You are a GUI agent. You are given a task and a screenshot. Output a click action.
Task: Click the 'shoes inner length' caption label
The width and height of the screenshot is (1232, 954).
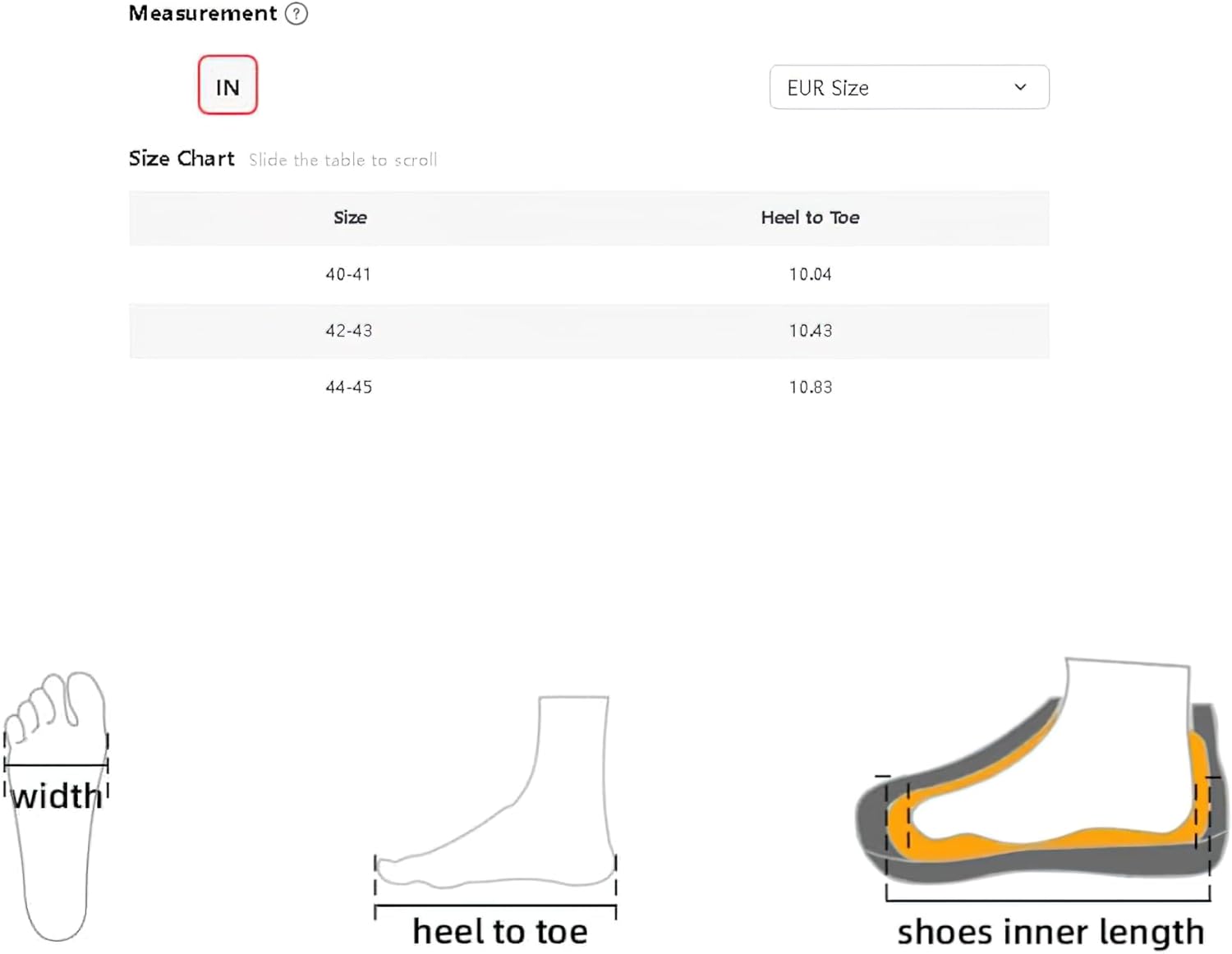click(1050, 933)
